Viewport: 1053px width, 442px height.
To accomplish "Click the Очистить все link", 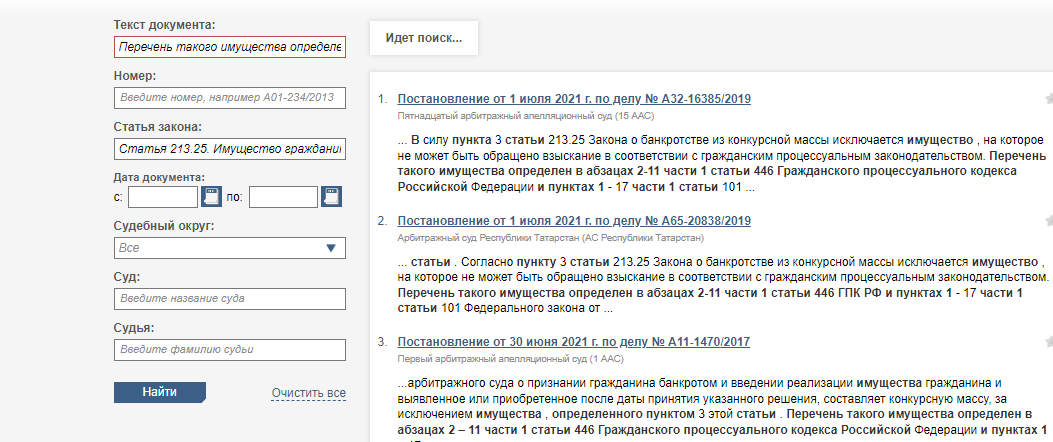I will [x=308, y=393].
